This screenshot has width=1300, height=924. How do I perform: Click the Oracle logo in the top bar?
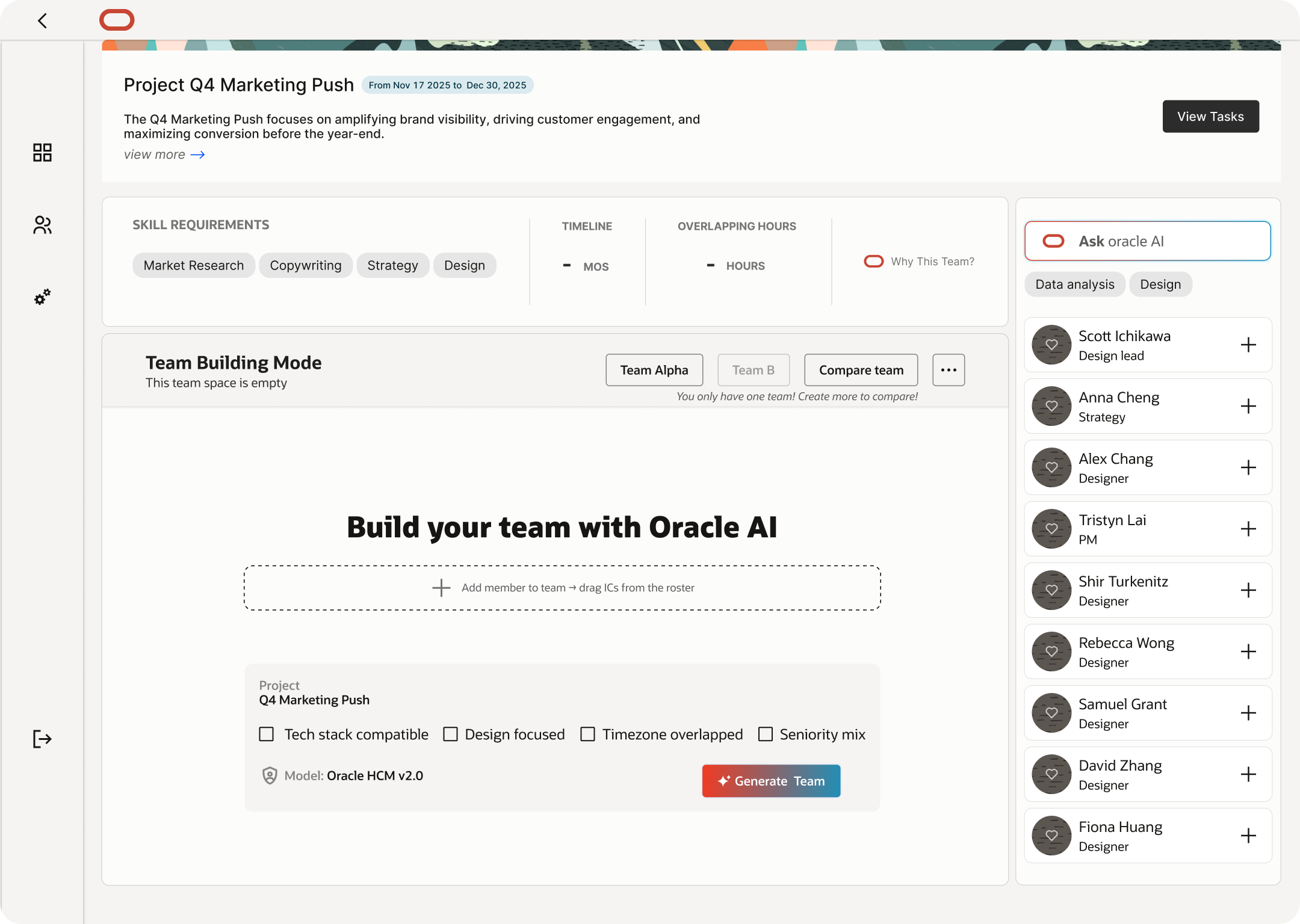pos(117,20)
